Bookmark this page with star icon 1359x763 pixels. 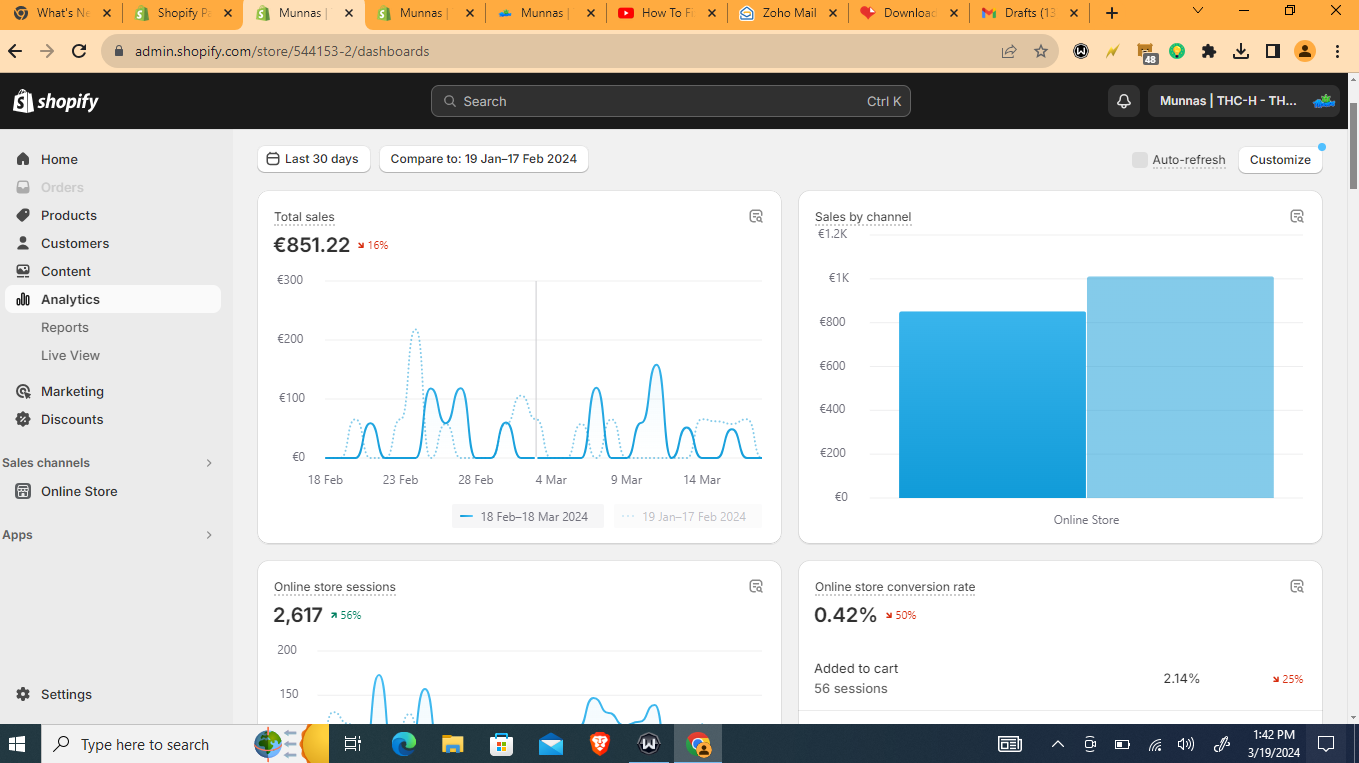coord(1041,51)
